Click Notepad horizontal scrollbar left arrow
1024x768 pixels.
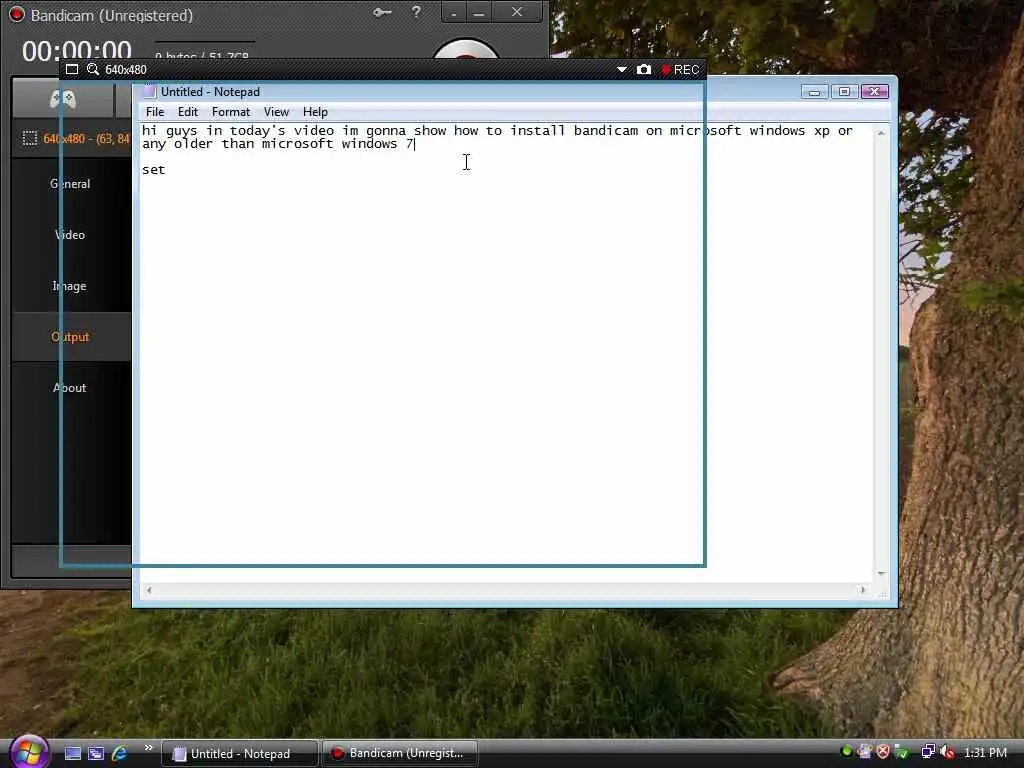[150, 590]
